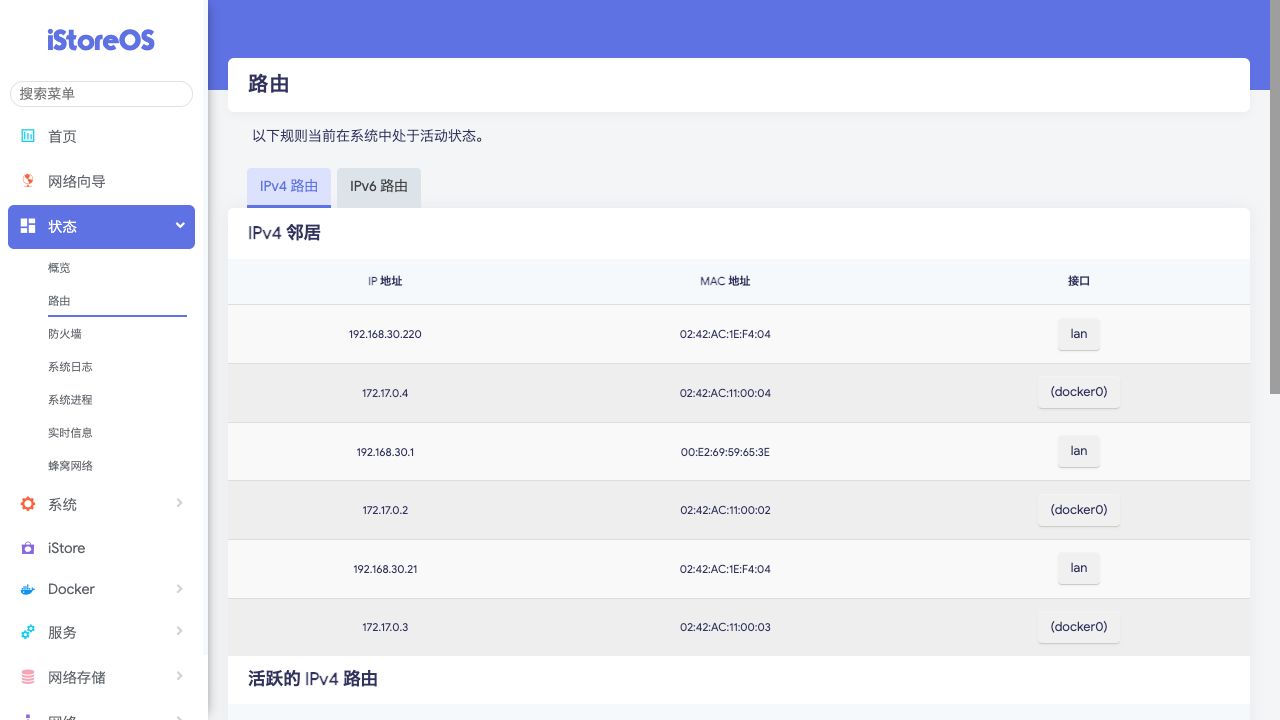Click the iStore shop icon

[28, 548]
